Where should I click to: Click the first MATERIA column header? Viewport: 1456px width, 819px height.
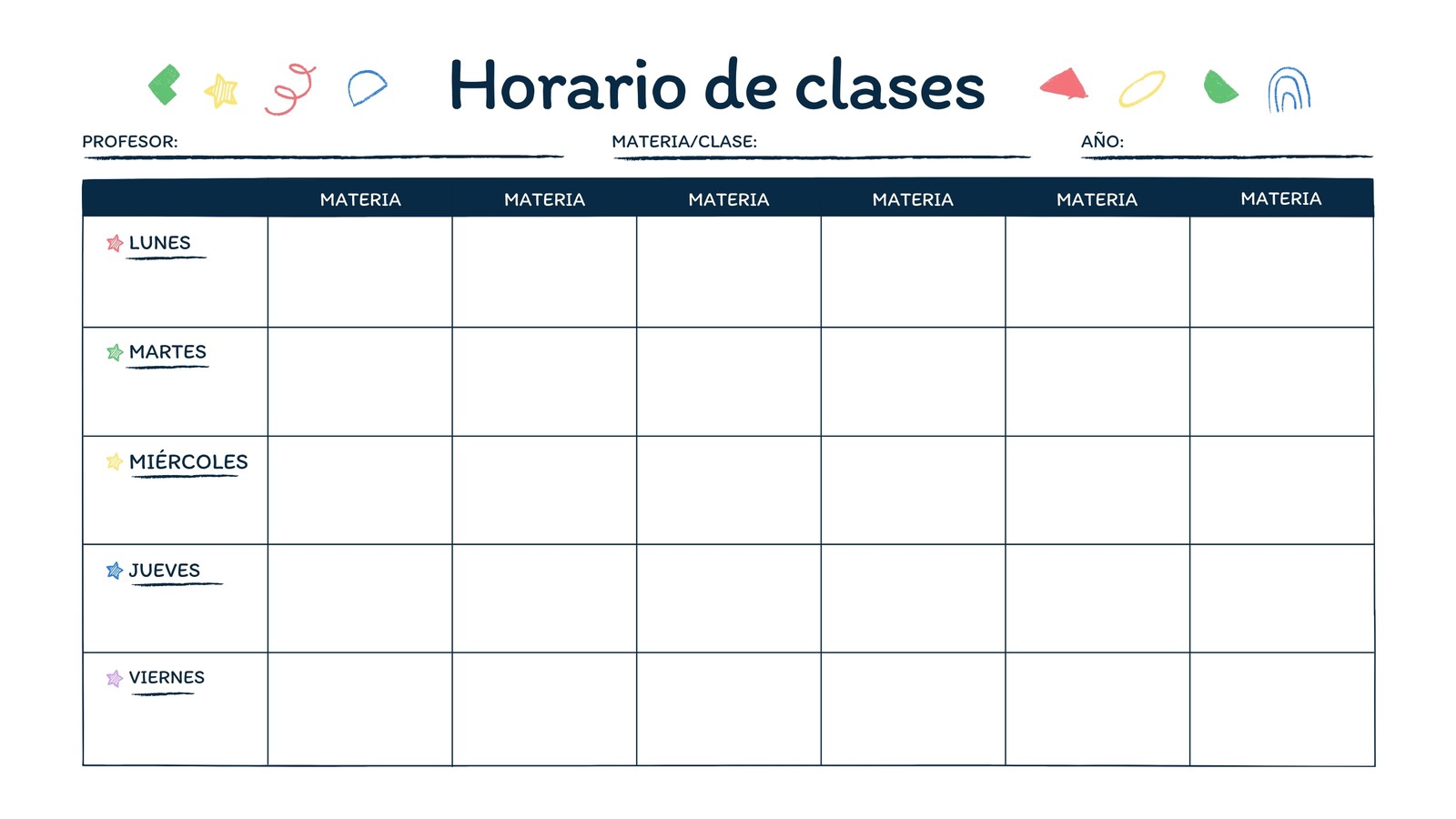360,199
